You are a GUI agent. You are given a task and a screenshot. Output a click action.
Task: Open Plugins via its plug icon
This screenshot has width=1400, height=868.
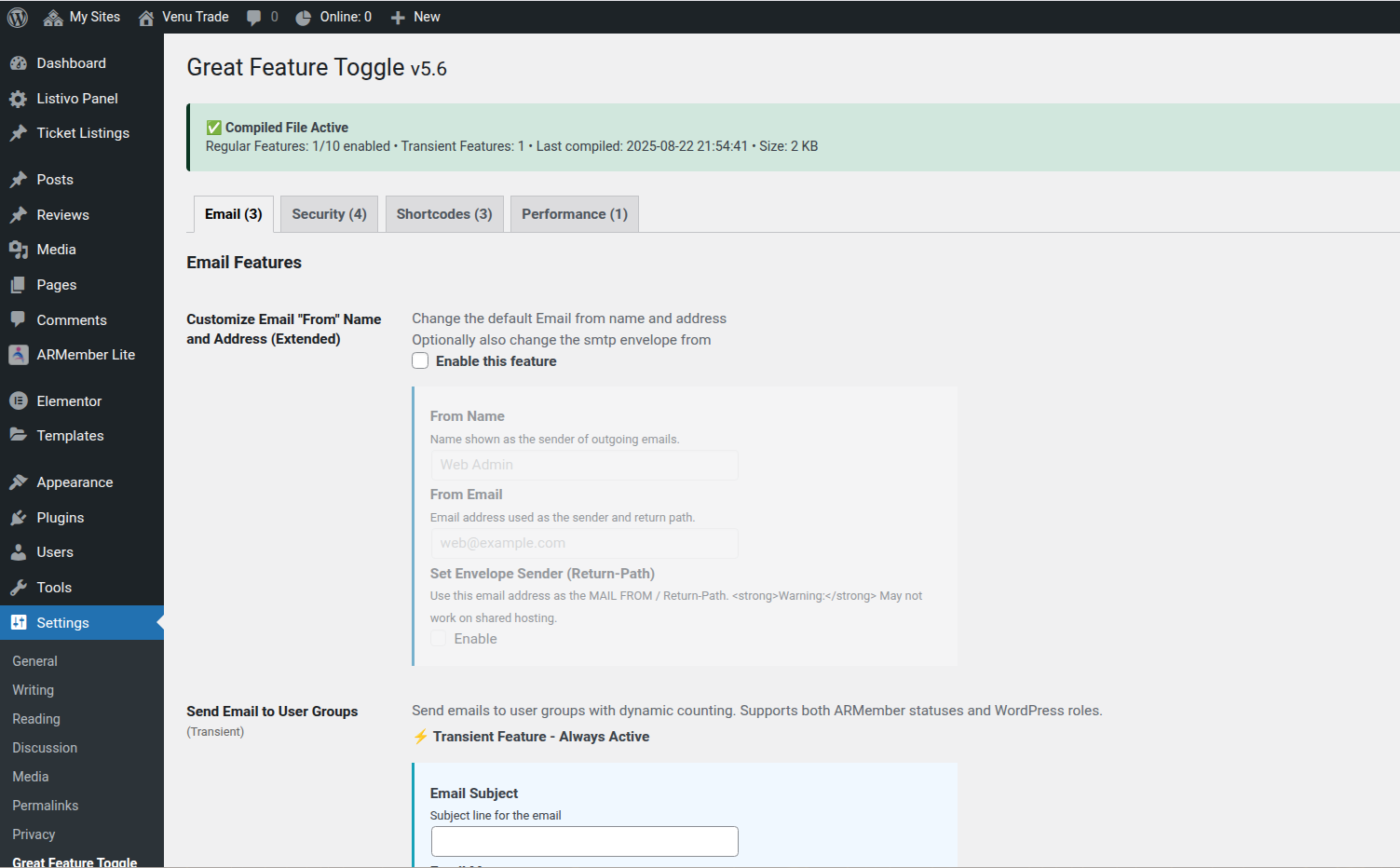pyautogui.click(x=18, y=518)
